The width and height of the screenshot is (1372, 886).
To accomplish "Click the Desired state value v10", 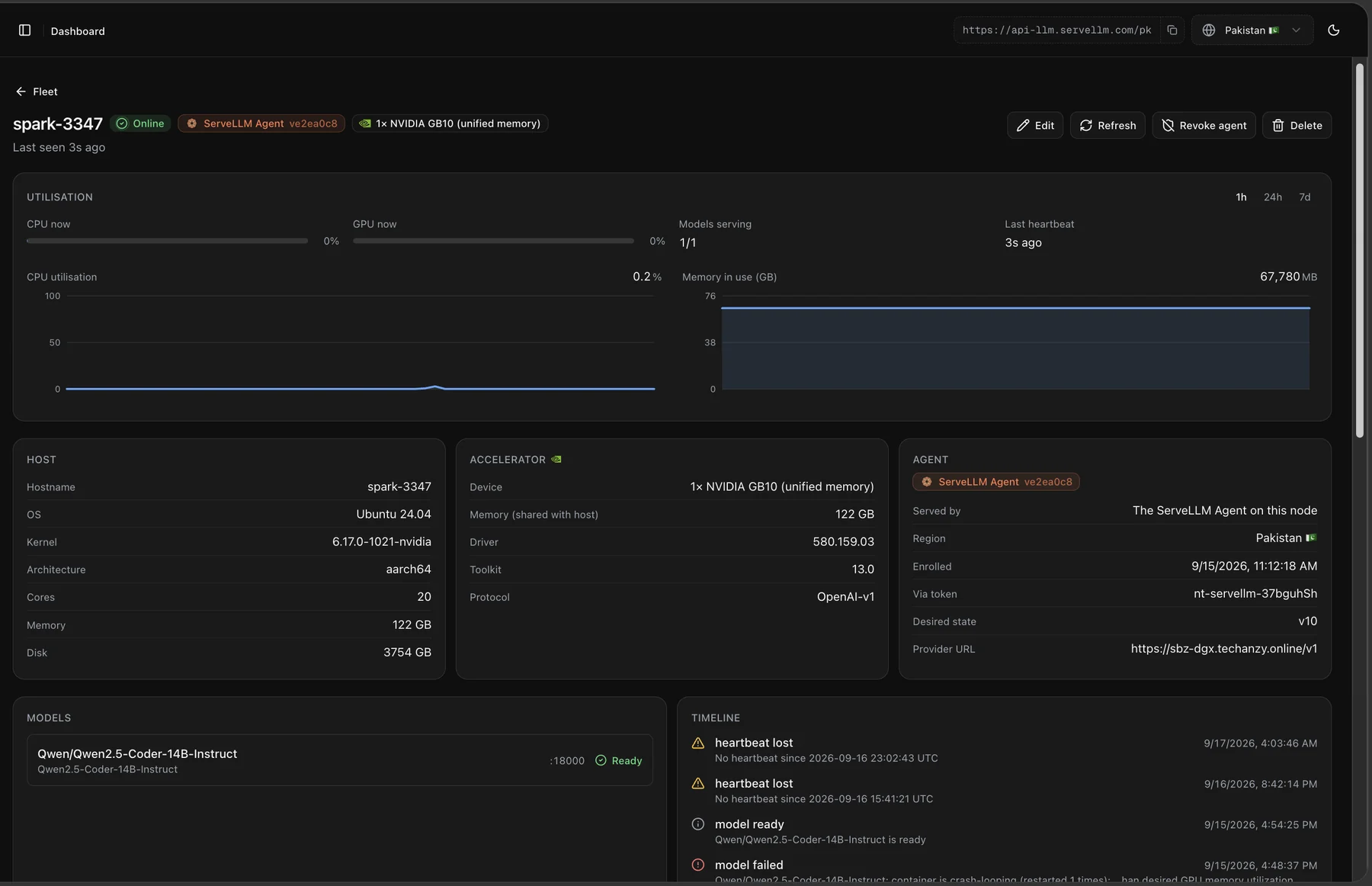I will 1307,621.
